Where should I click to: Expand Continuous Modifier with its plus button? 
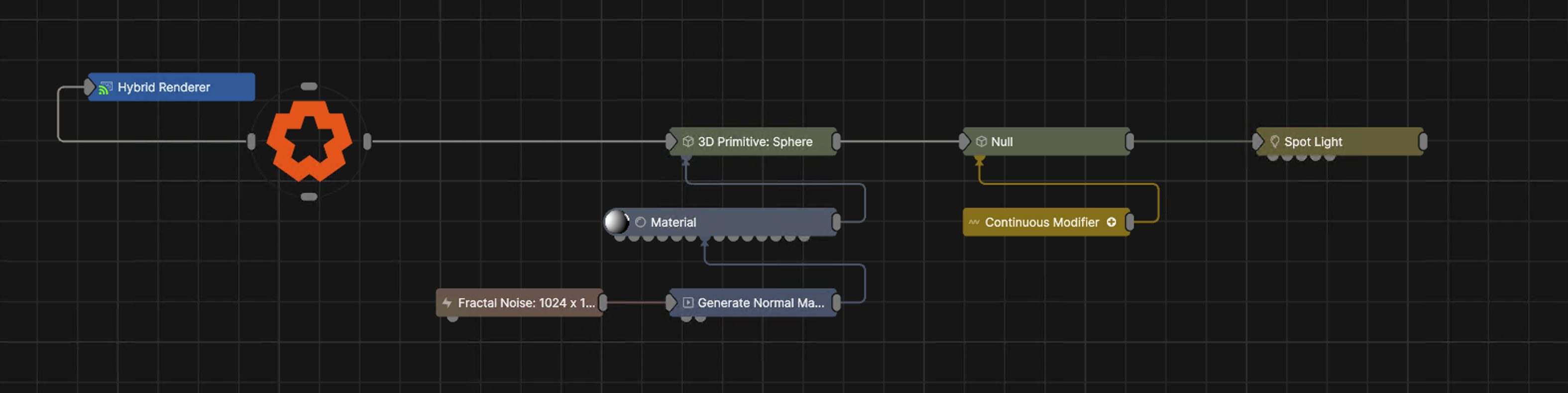(x=1111, y=223)
